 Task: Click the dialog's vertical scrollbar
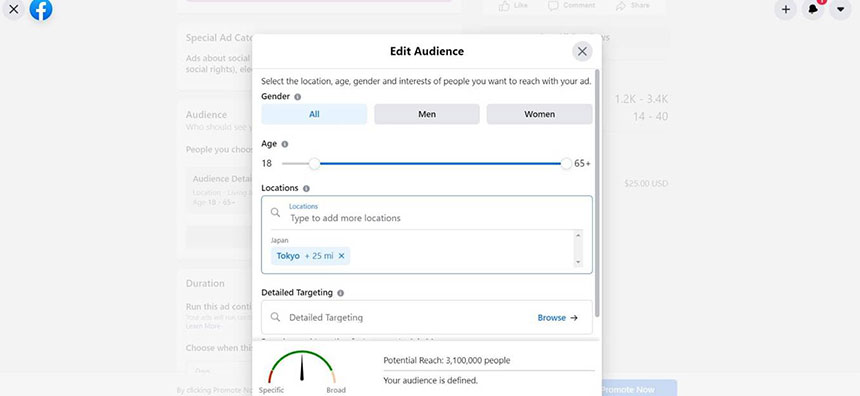pyautogui.click(x=597, y=192)
